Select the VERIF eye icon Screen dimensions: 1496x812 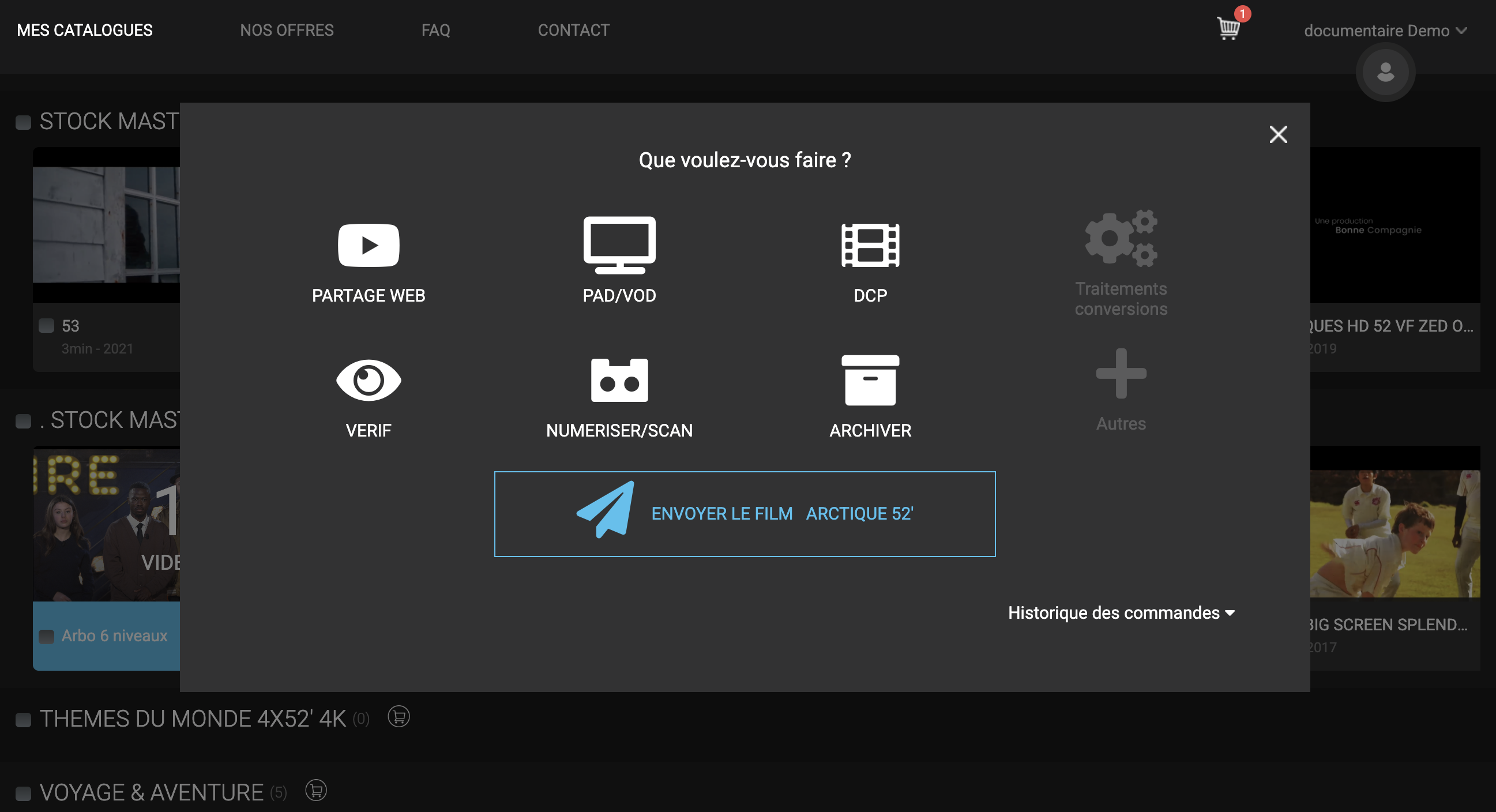pyautogui.click(x=368, y=381)
